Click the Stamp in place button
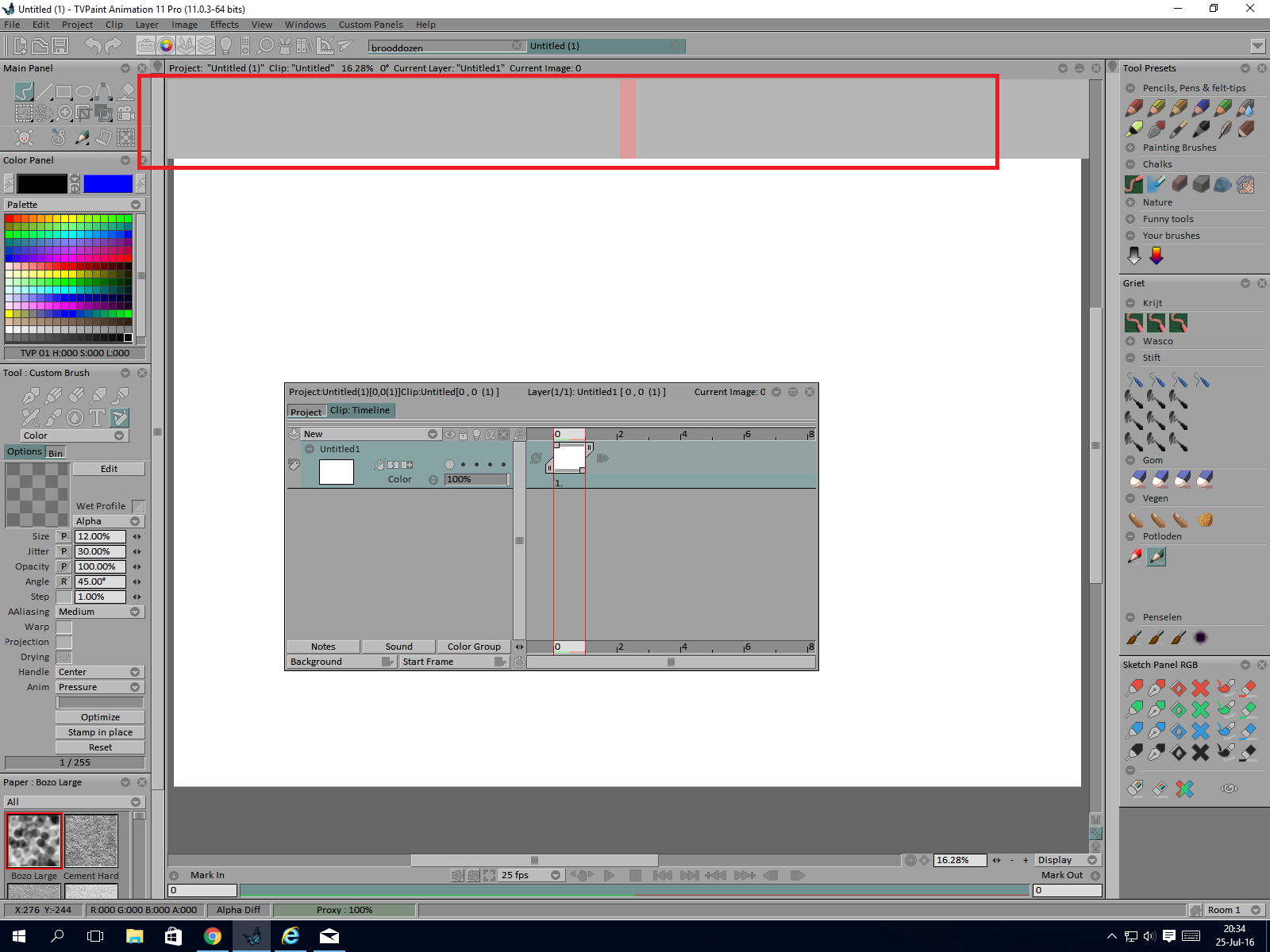 [100, 732]
